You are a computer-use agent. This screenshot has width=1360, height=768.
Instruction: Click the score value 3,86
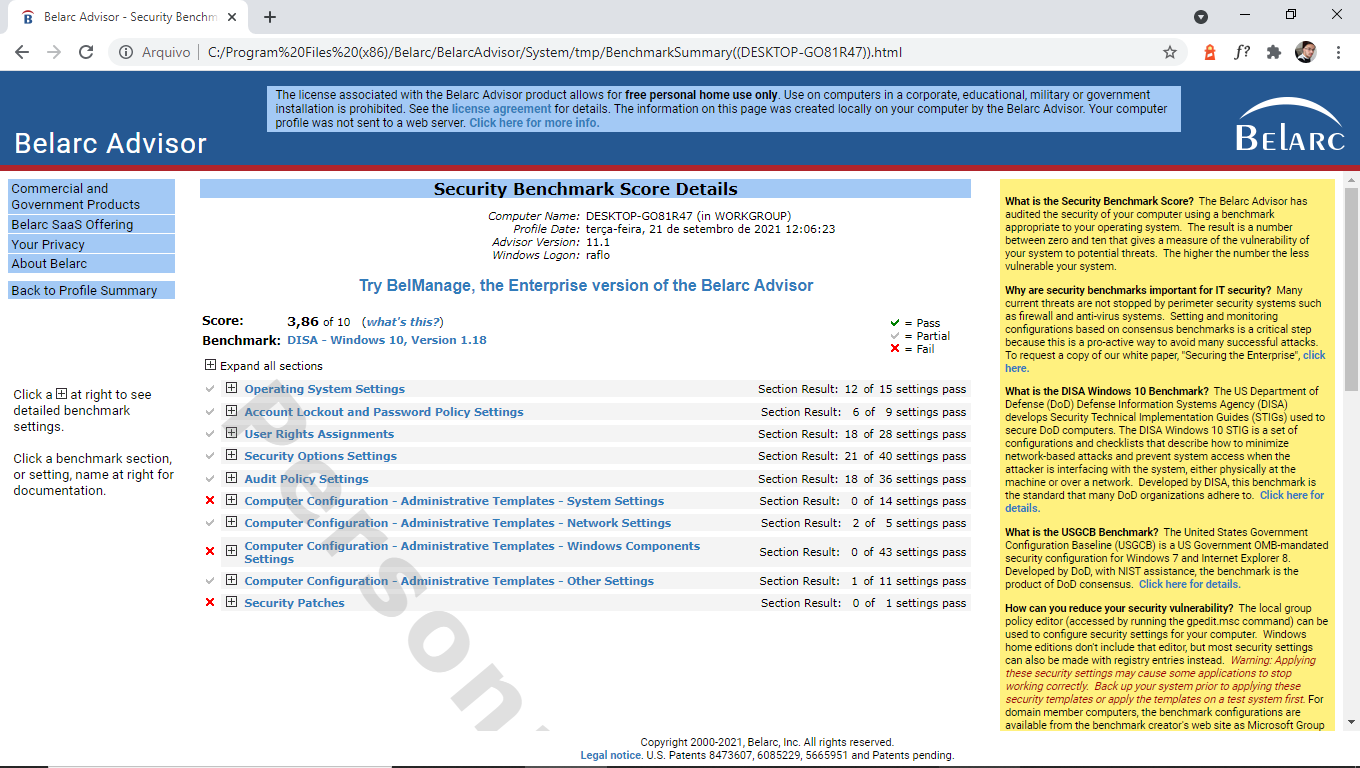click(303, 322)
